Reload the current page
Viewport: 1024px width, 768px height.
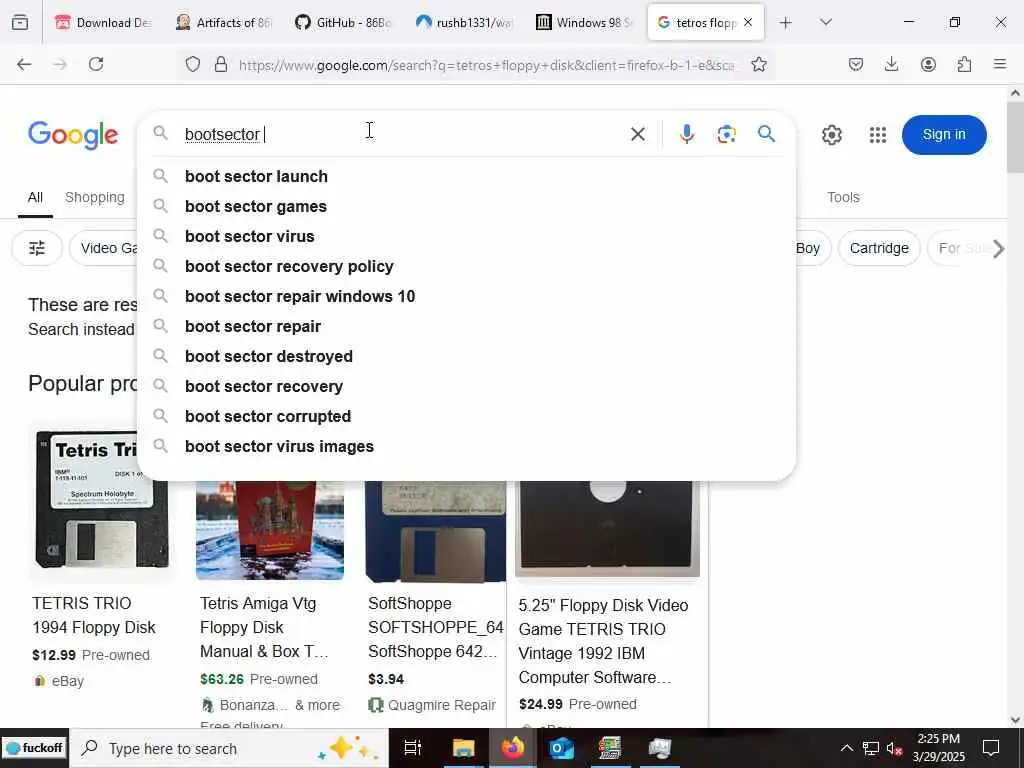96,64
